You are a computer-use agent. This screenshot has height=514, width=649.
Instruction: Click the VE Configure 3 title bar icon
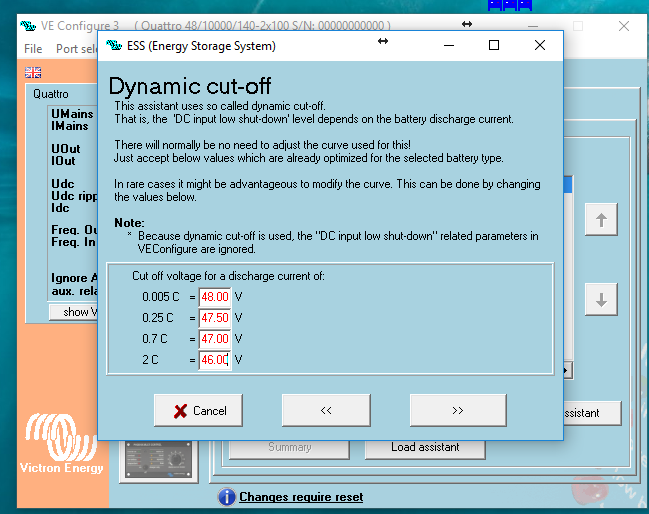tap(28, 26)
